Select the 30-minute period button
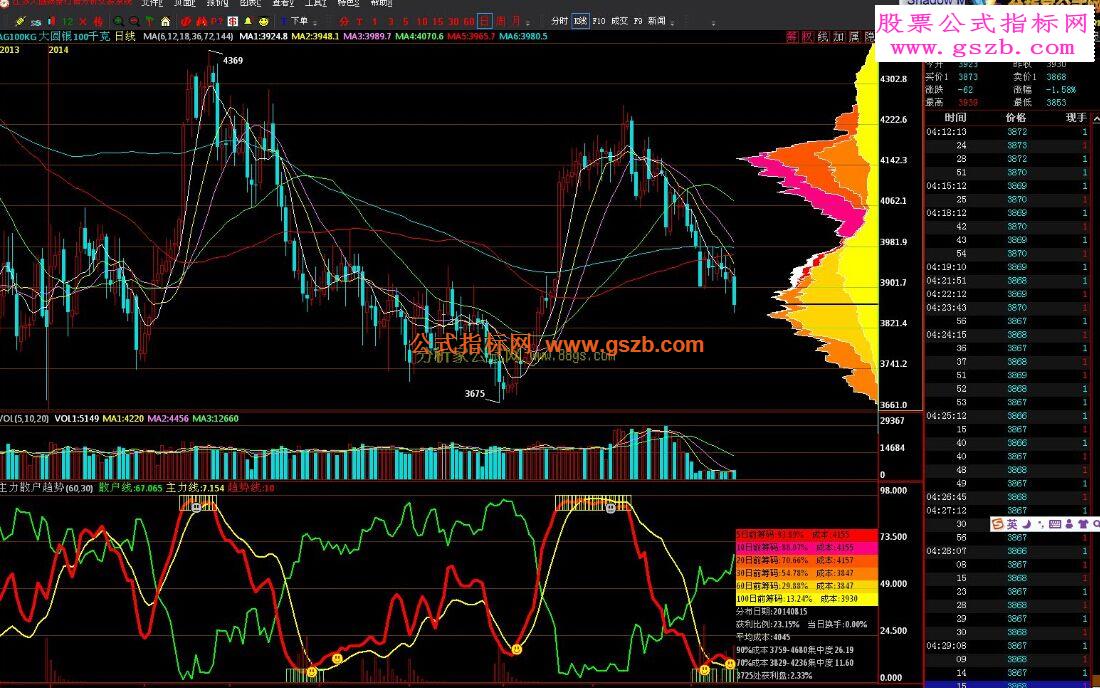The width and height of the screenshot is (1100, 688). tap(453, 22)
